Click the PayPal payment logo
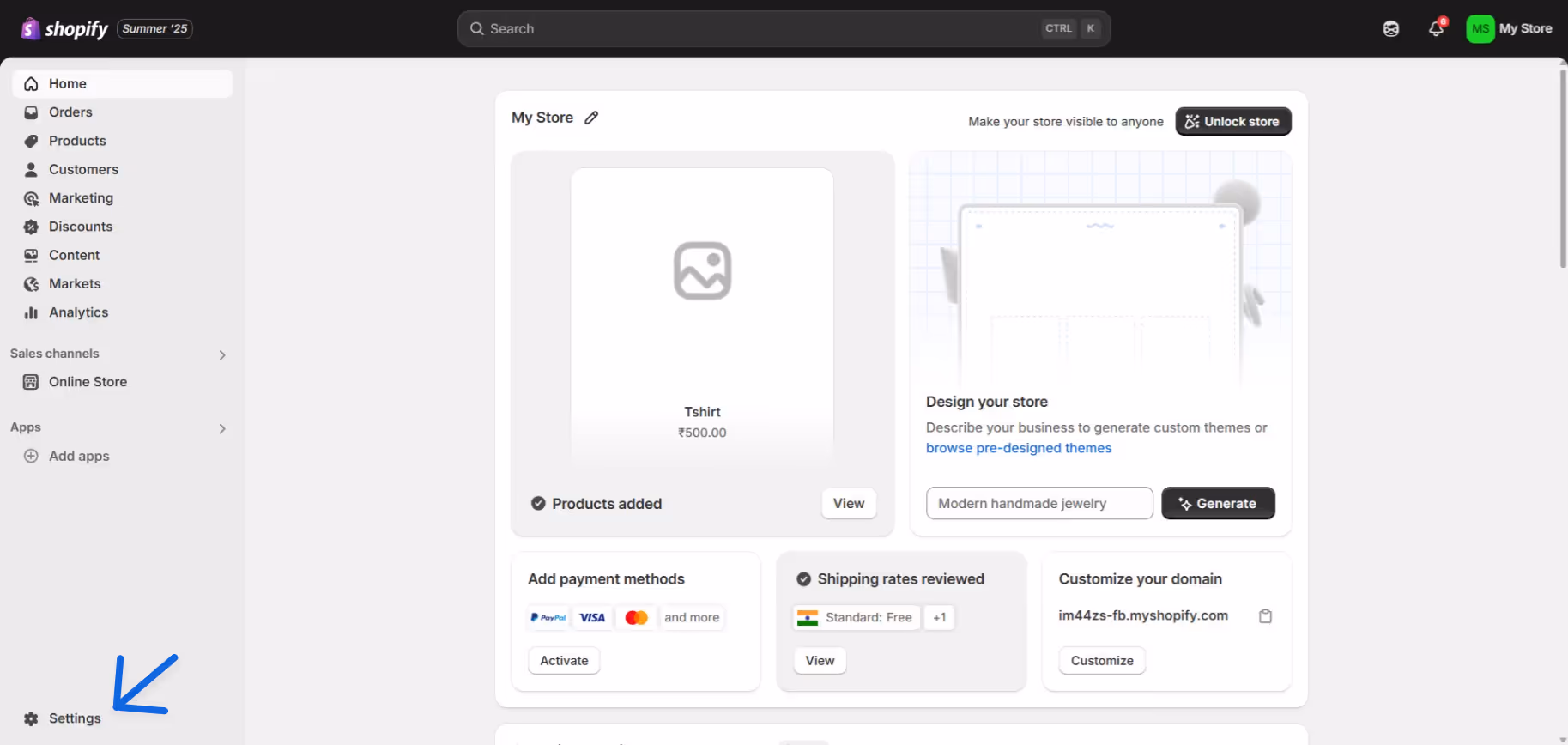The width and height of the screenshot is (1568, 745). pyautogui.click(x=548, y=618)
